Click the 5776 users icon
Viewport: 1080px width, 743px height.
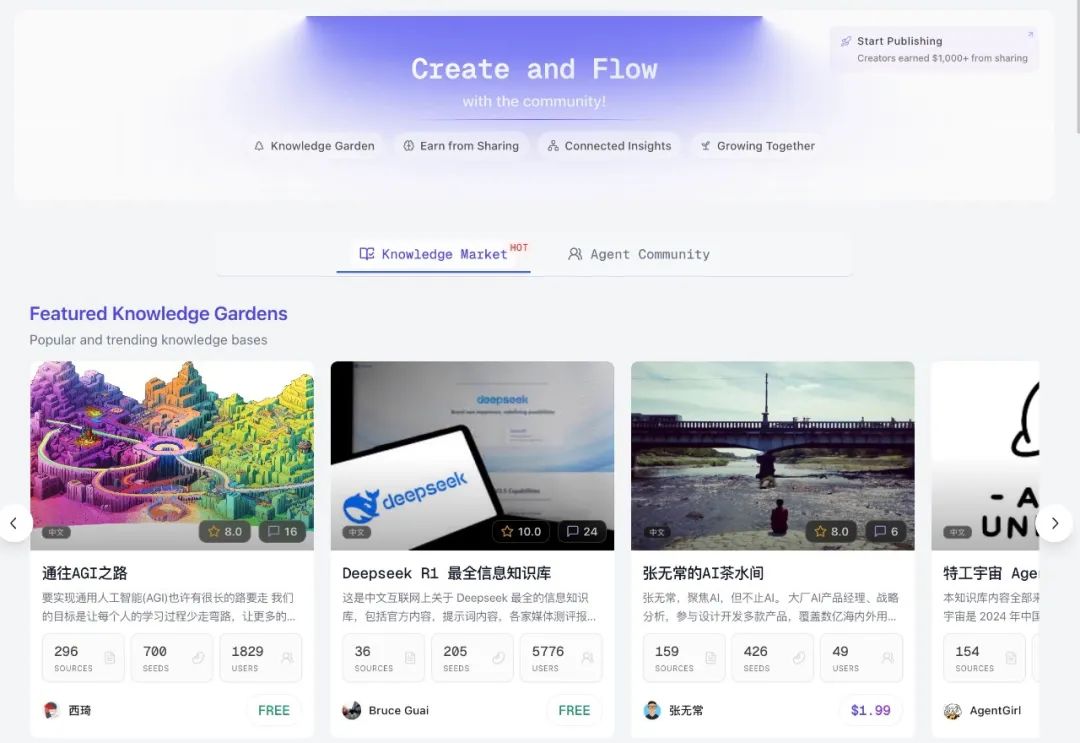[588, 658]
